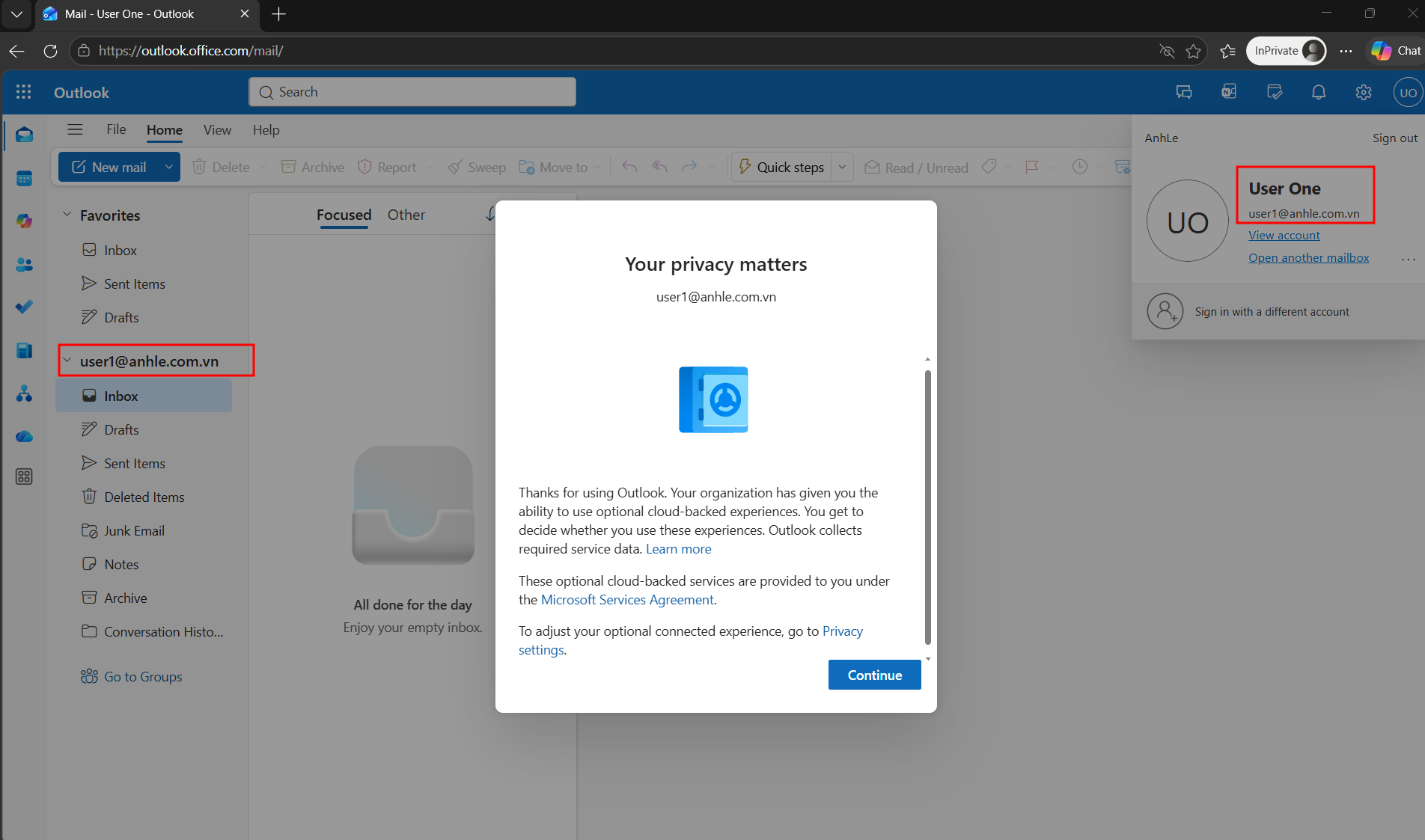The height and width of the screenshot is (840, 1425).
Task: Click the Categorize tag icon
Action: point(989,167)
